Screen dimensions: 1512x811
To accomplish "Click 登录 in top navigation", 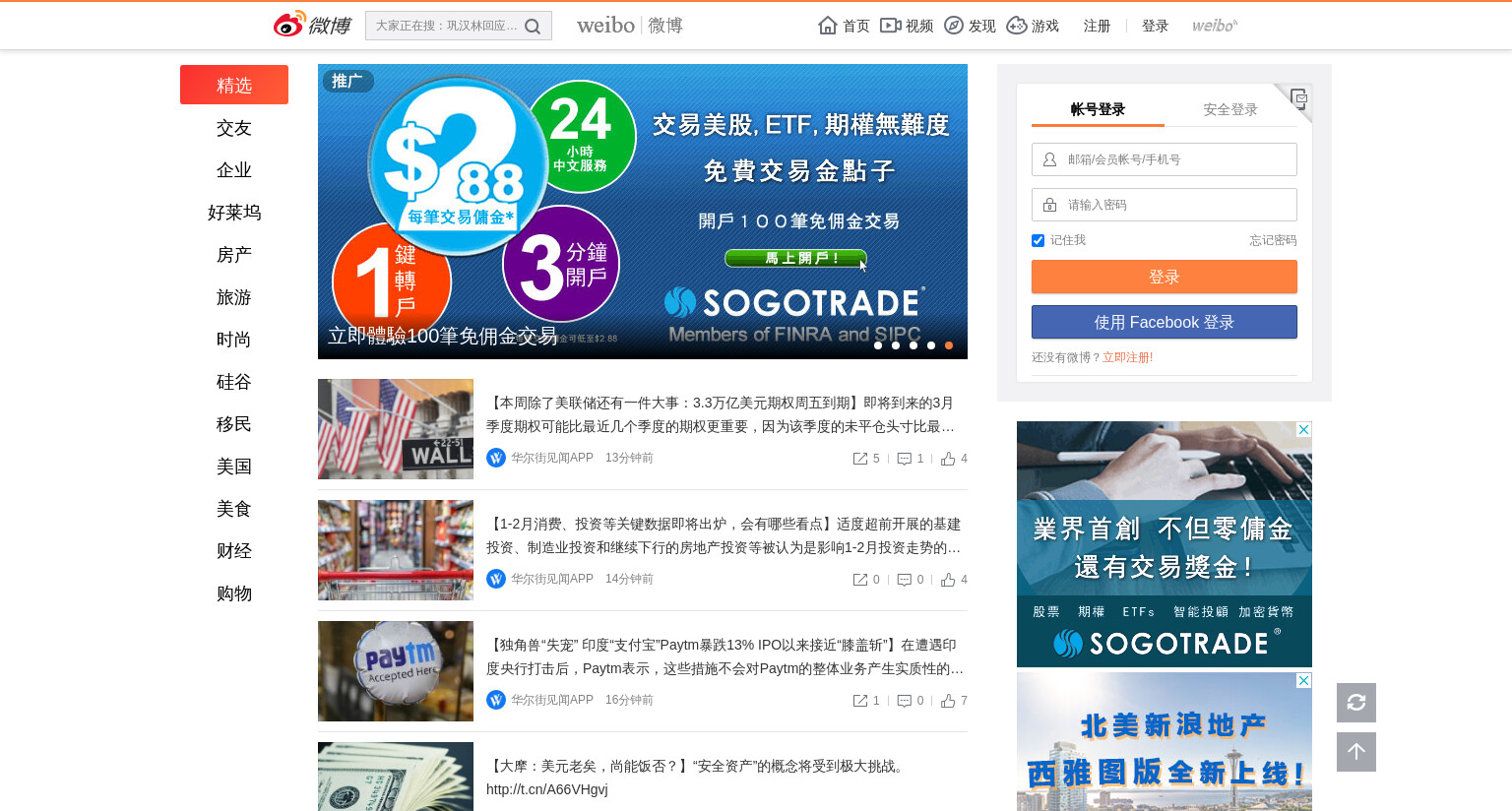I will (x=1155, y=26).
